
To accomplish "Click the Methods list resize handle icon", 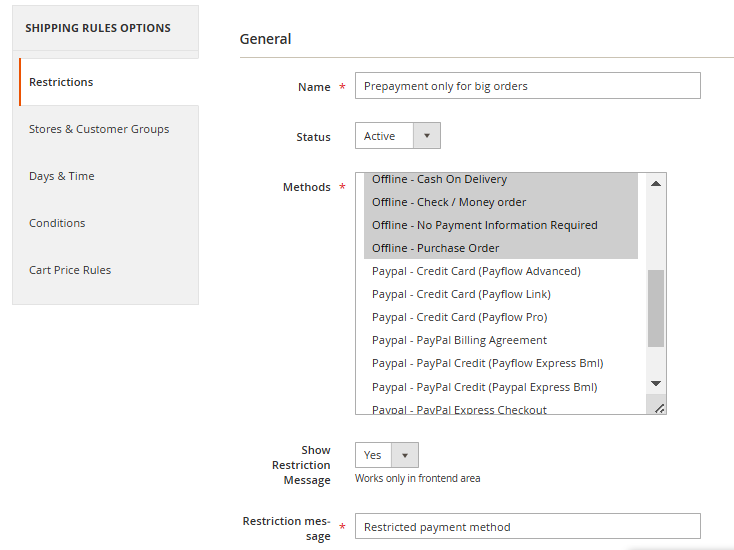I will [x=659, y=409].
